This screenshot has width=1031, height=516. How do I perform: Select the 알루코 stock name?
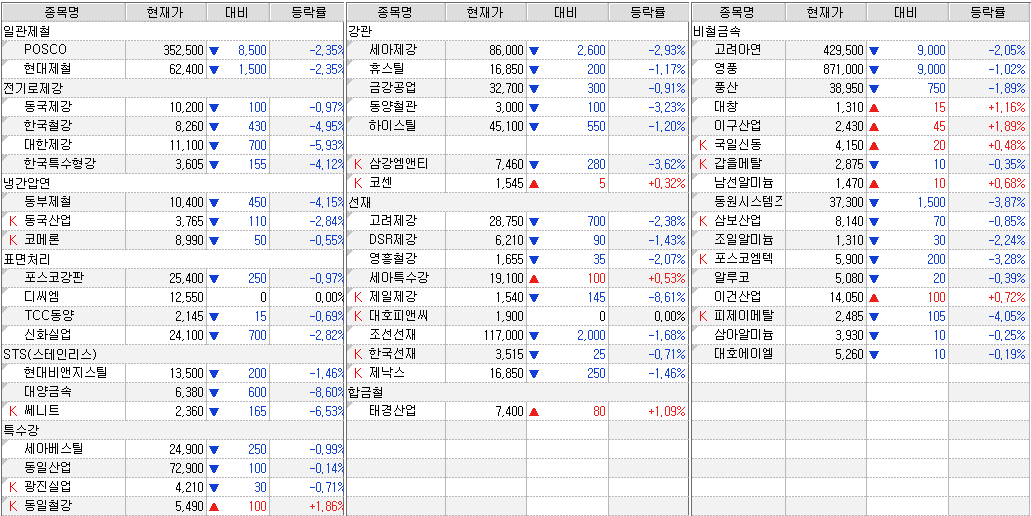tap(732, 279)
